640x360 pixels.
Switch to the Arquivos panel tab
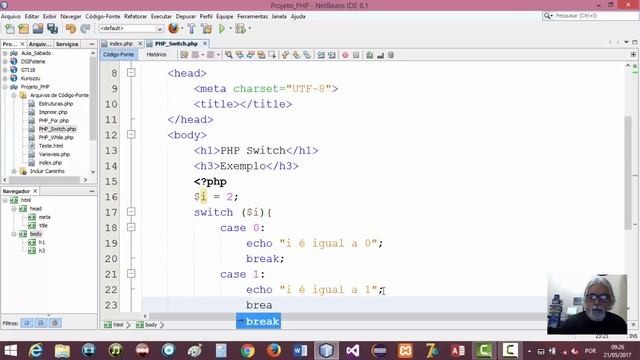pyautogui.click(x=40, y=44)
